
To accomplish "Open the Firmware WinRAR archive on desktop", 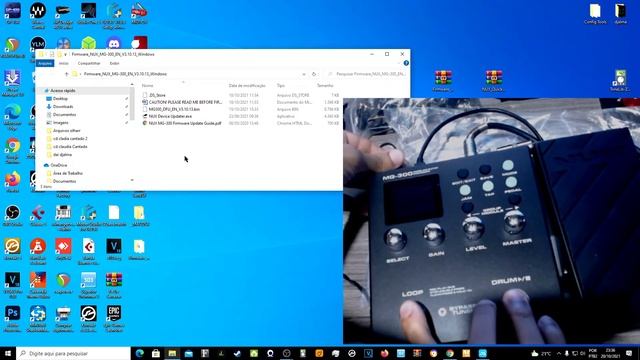I will (443, 80).
